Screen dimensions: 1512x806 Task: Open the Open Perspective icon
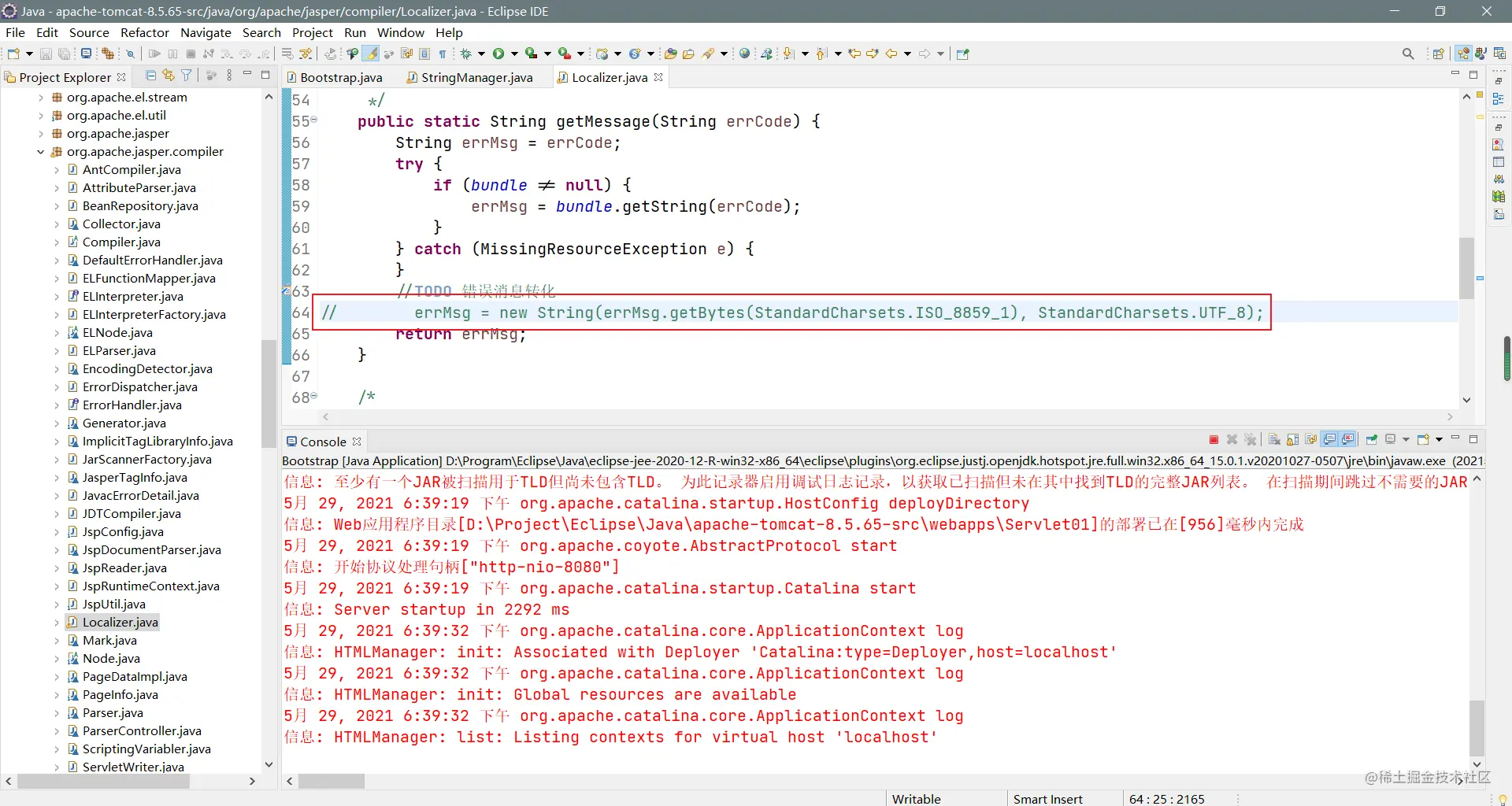[x=1438, y=54]
